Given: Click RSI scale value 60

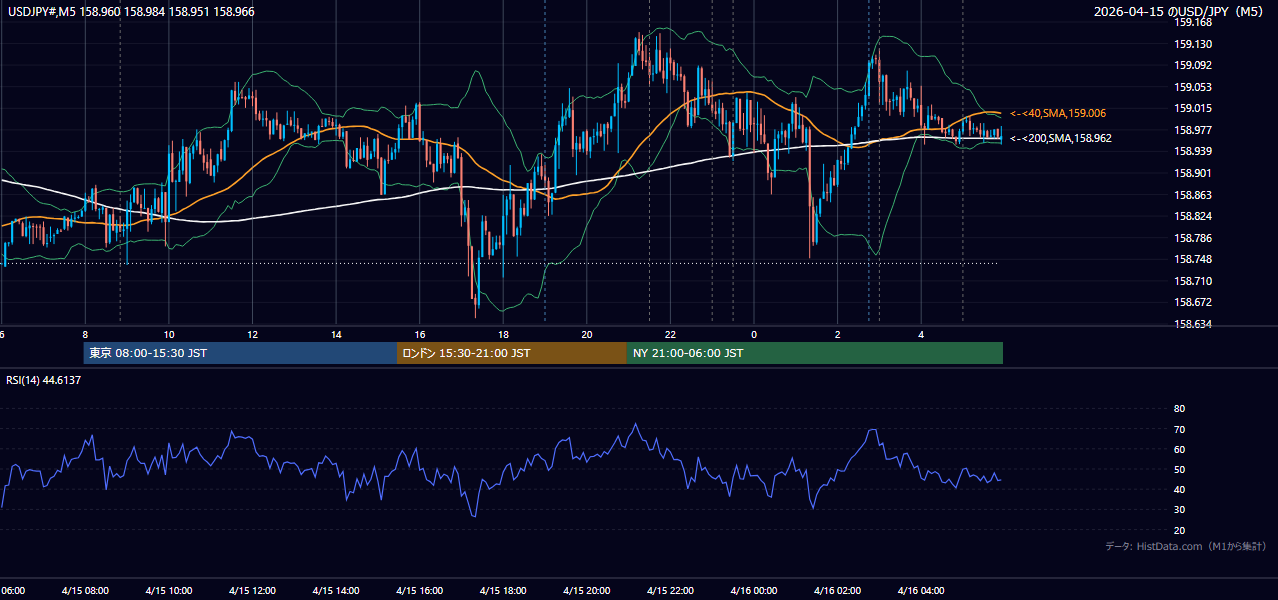Looking at the screenshot, I should click(x=1179, y=450).
